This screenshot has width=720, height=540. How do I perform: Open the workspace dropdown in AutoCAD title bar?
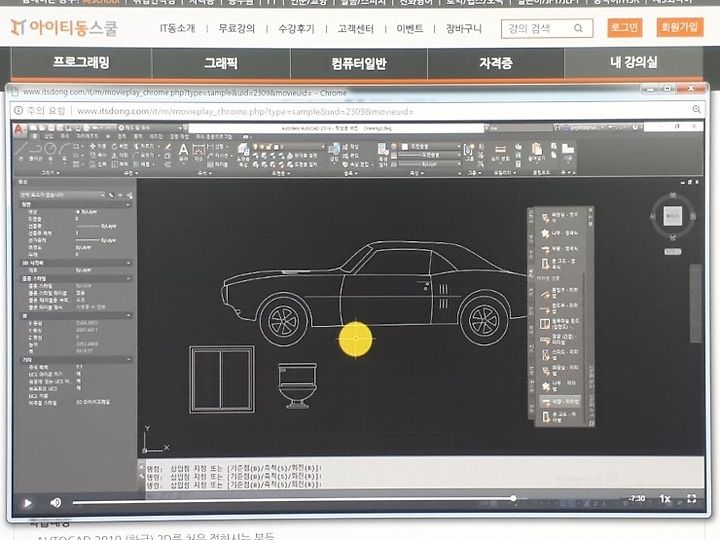[150, 127]
